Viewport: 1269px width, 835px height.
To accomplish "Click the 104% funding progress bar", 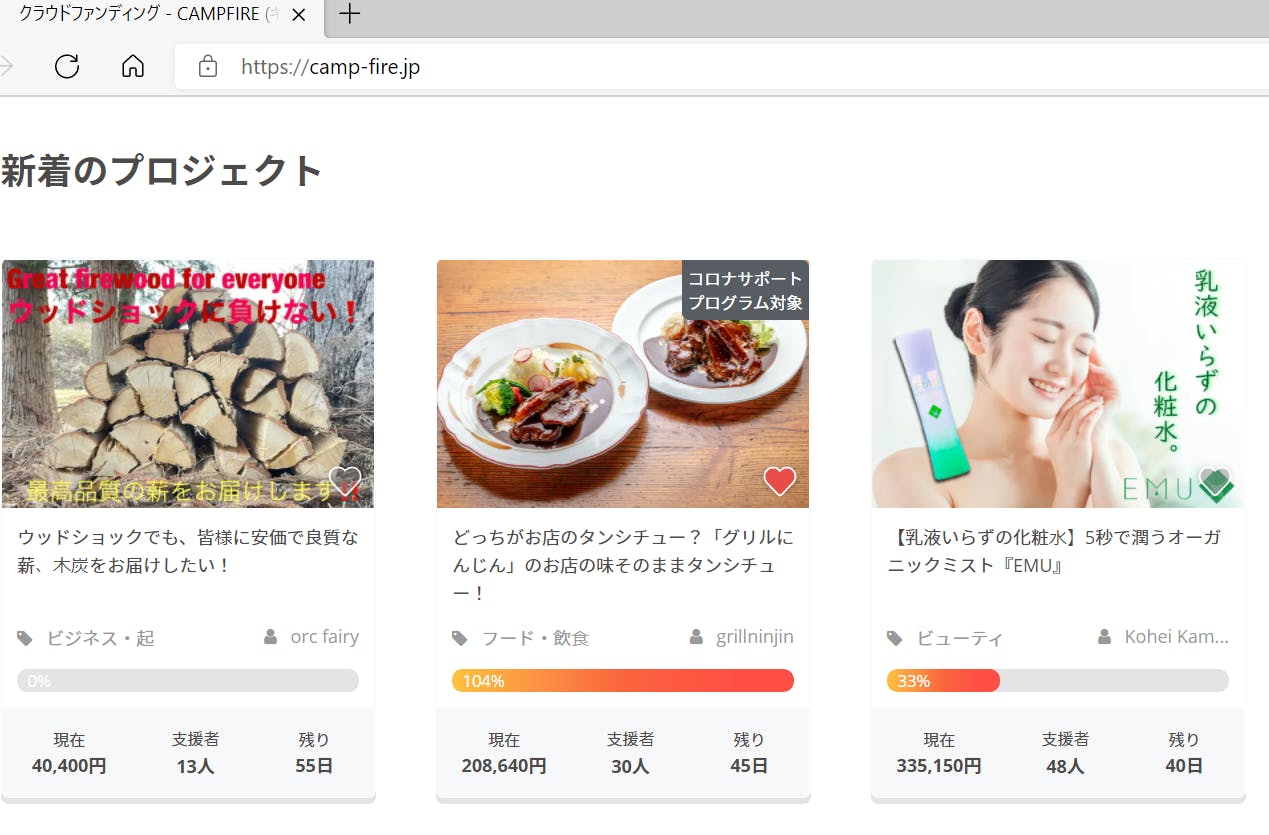I will (x=622, y=681).
